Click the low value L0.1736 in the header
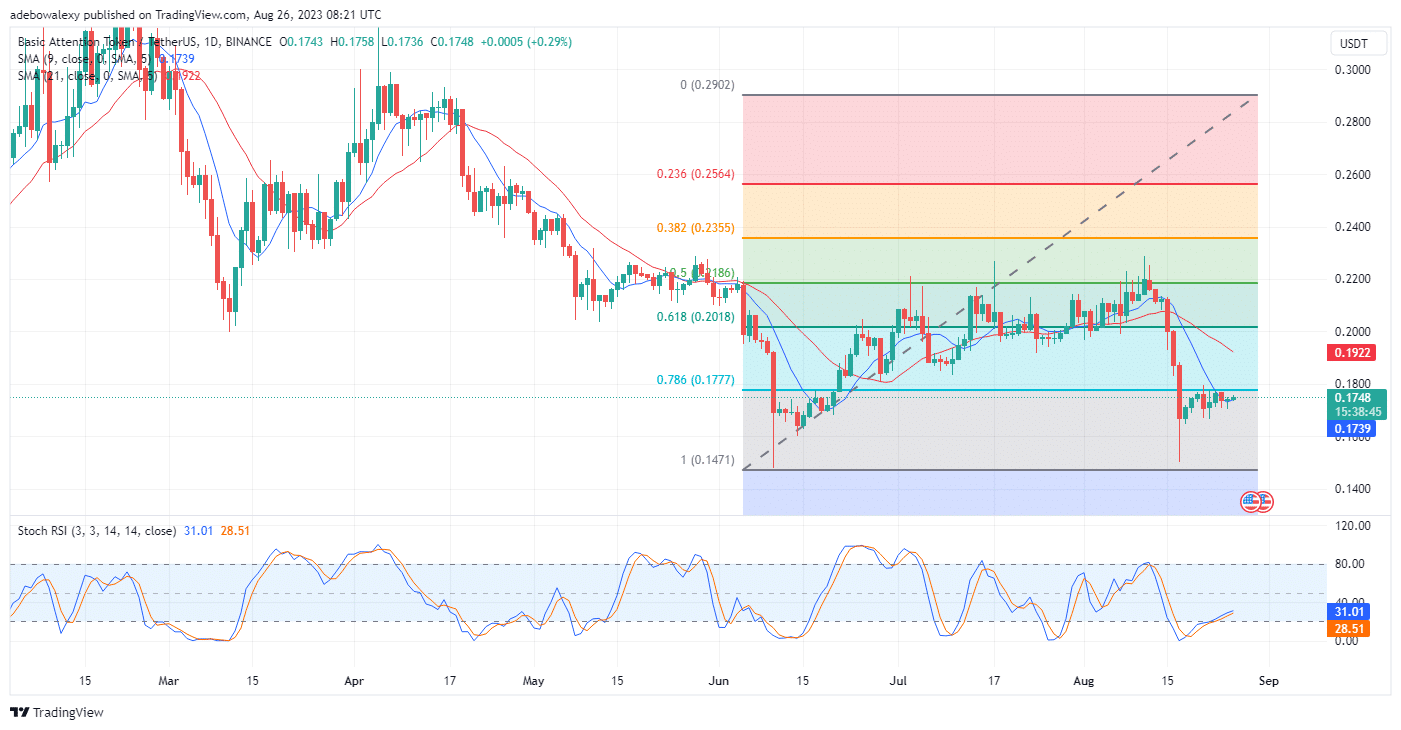 pyautogui.click(x=403, y=42)
